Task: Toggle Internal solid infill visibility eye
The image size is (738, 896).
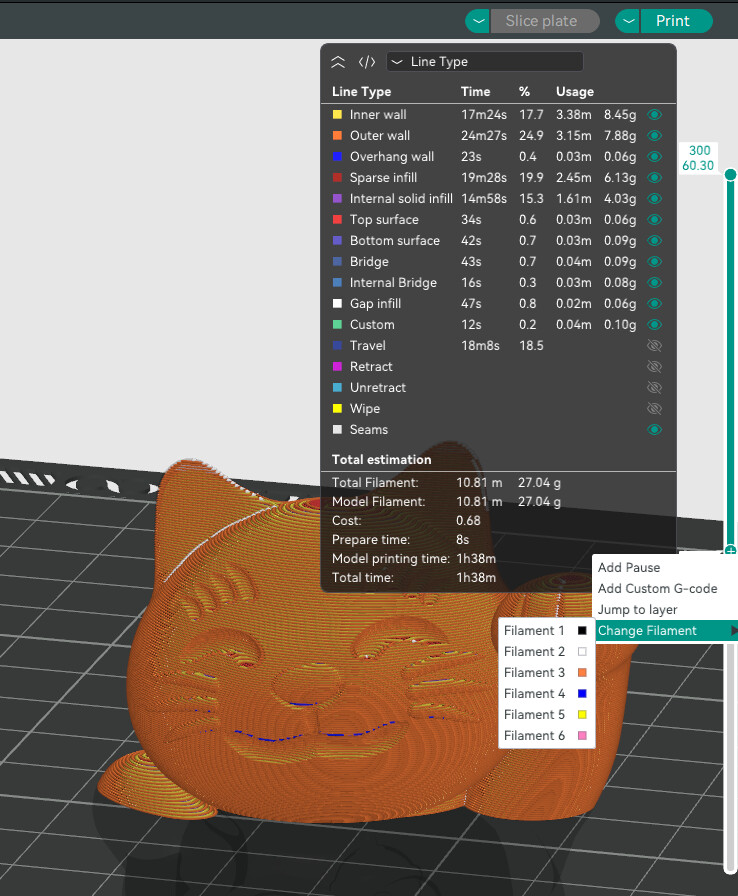Action: click(655, 199)
